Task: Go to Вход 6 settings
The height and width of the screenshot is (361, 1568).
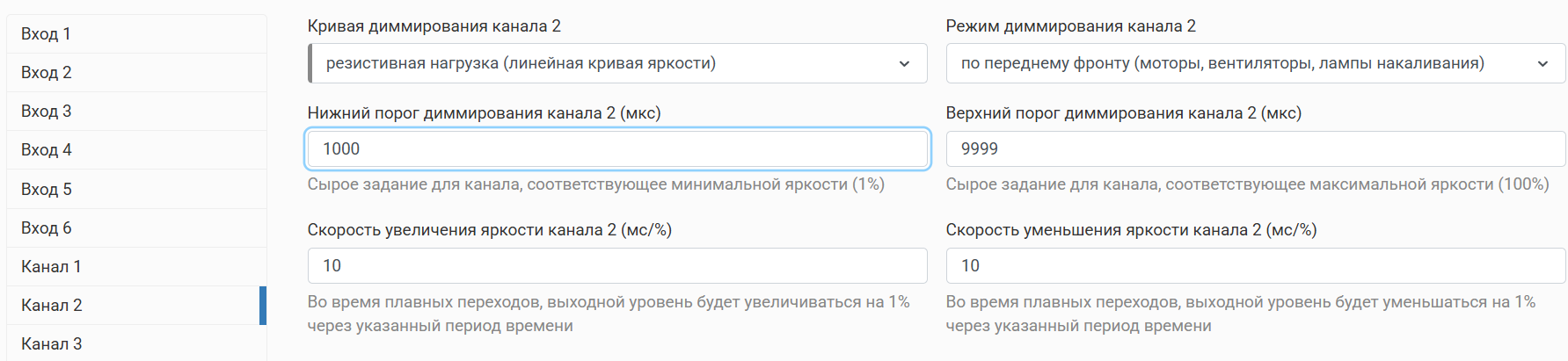Action: (x=136, y=227)
